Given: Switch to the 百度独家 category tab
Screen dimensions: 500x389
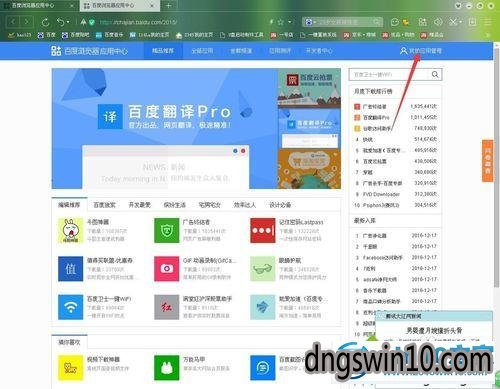Looking at the screenshot, I should coord(104,205).
